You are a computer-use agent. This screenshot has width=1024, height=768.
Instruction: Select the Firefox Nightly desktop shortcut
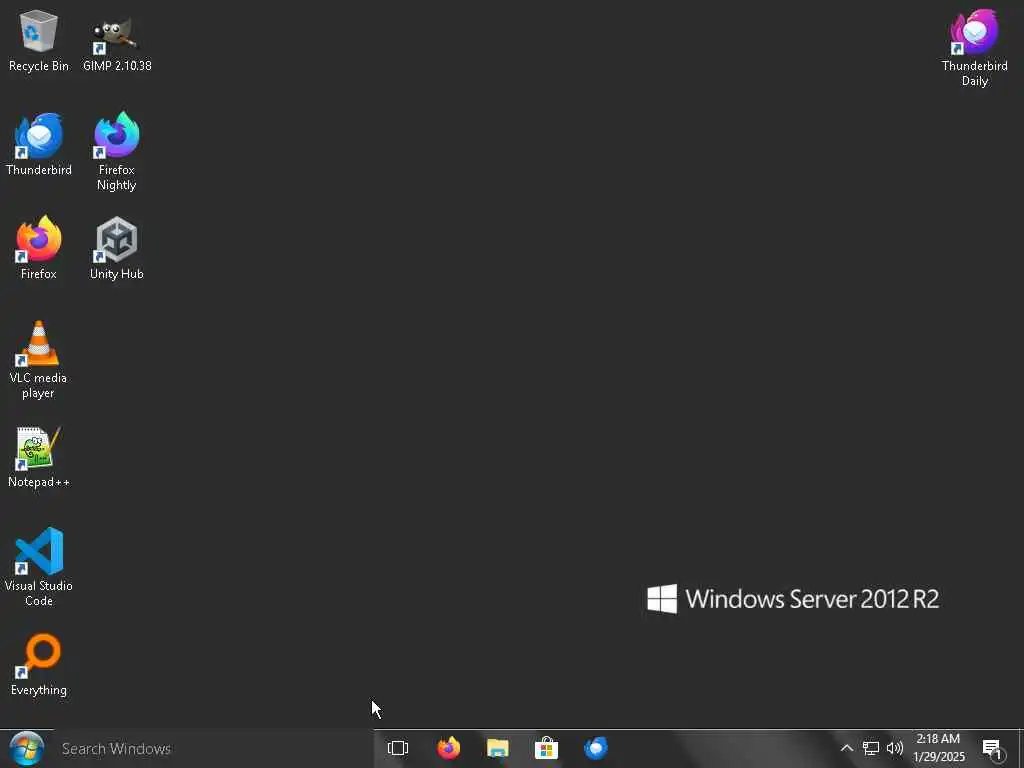[x=117, y=152]
